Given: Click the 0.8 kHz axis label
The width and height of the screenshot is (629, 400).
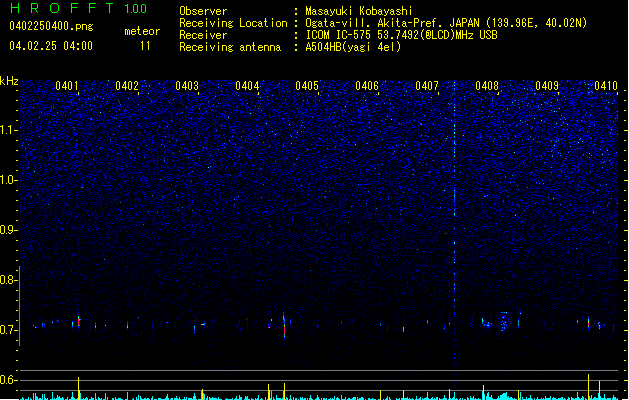Looking at the screenshot, I should click(9, 280).
